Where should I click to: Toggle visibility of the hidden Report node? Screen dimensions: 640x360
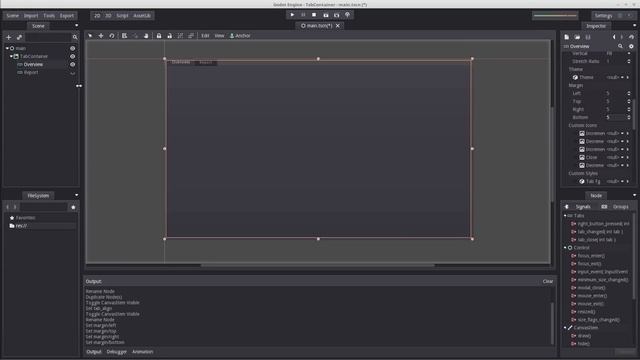pos(72,73)
